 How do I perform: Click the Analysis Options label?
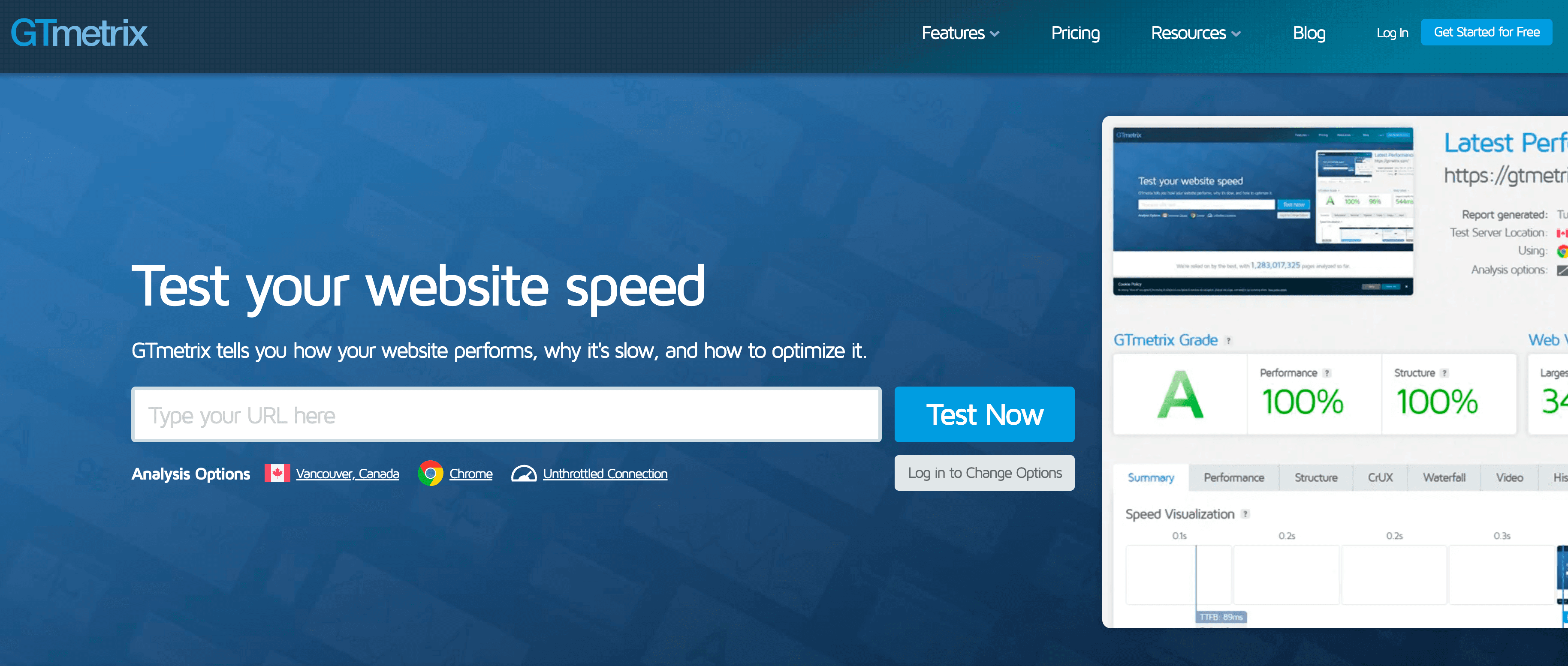[x=190, y=474]
